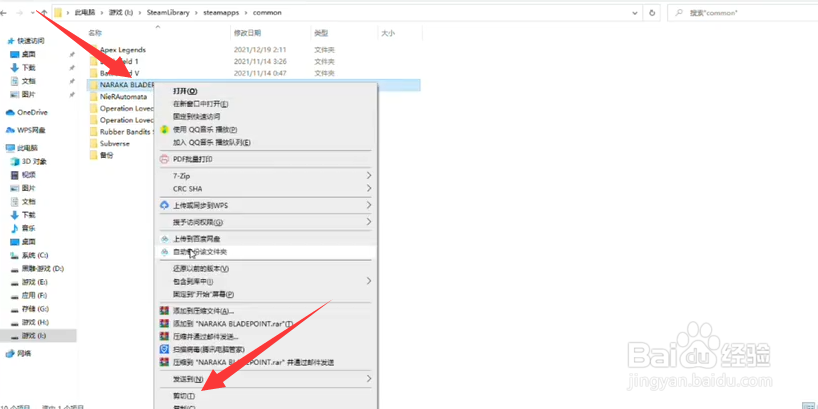The width and height of the screenshot is (818, 409).
Task: Sort by the 类型 column header
Action: tap(321, 33)
